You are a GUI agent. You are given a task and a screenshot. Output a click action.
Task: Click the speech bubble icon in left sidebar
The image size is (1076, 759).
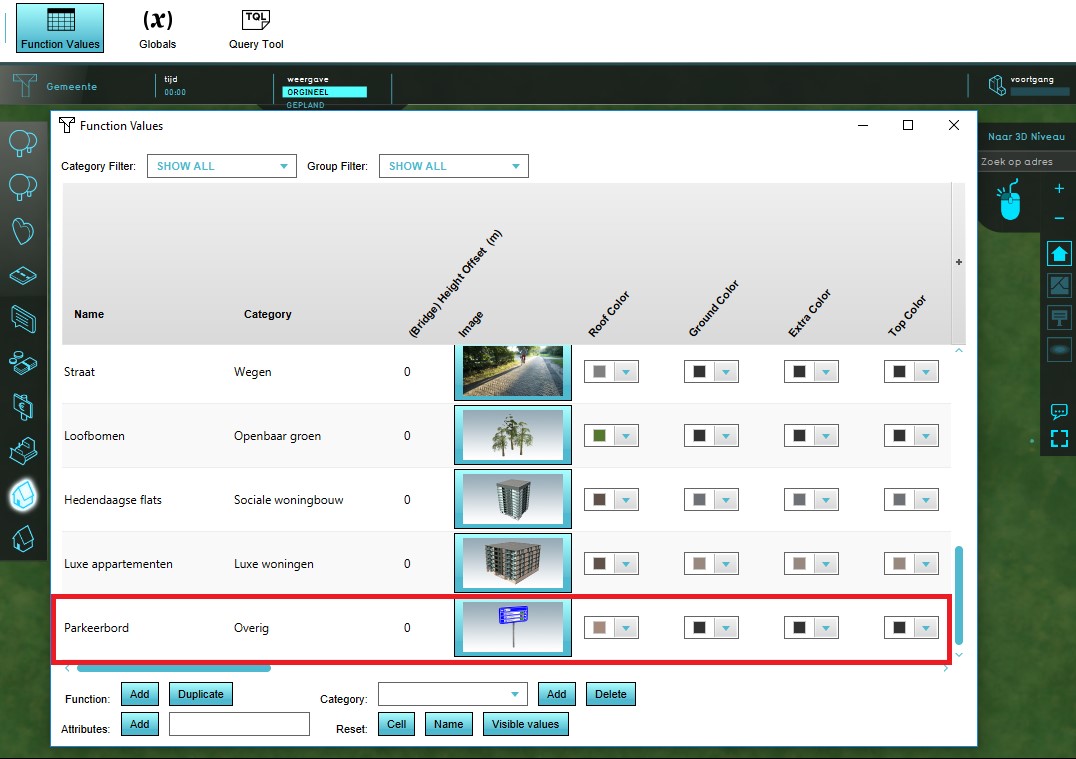(x=22, y=318)
